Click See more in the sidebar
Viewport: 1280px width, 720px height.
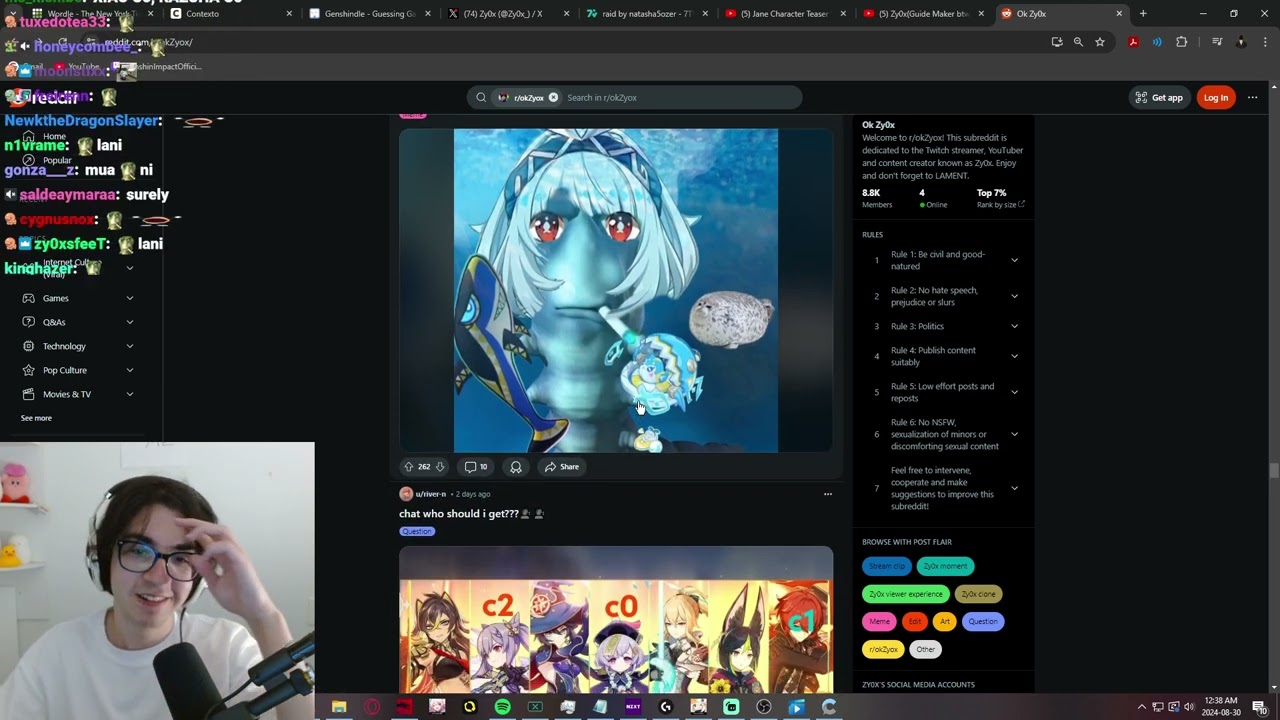coord(36,418)
